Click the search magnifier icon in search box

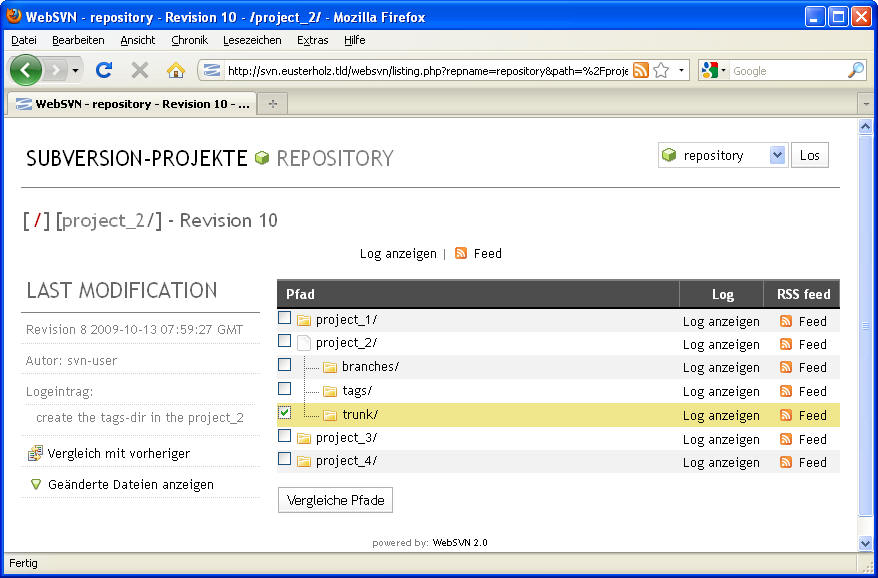[855, 70]
